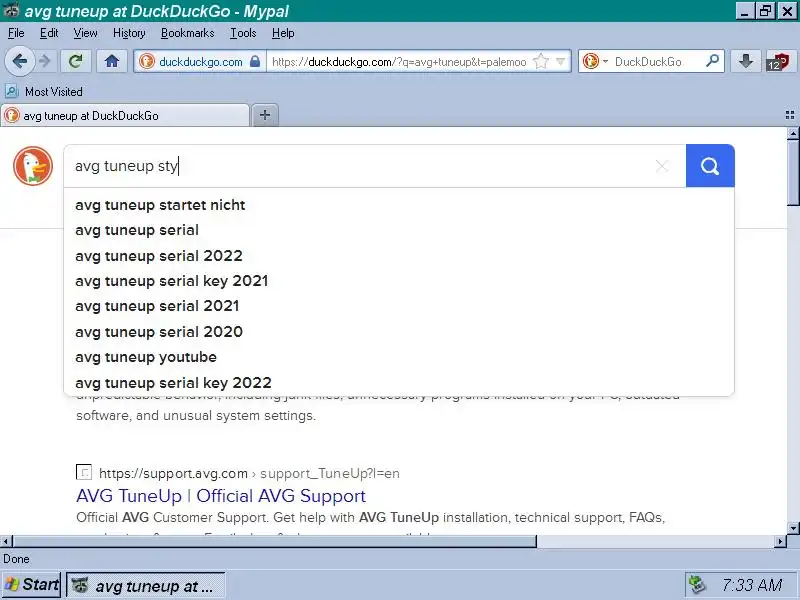Choose suggestion 'avg tuneup serial 2022'
Image resolution: width=800 pixels, height=600 pixels.
pos(399,256)
